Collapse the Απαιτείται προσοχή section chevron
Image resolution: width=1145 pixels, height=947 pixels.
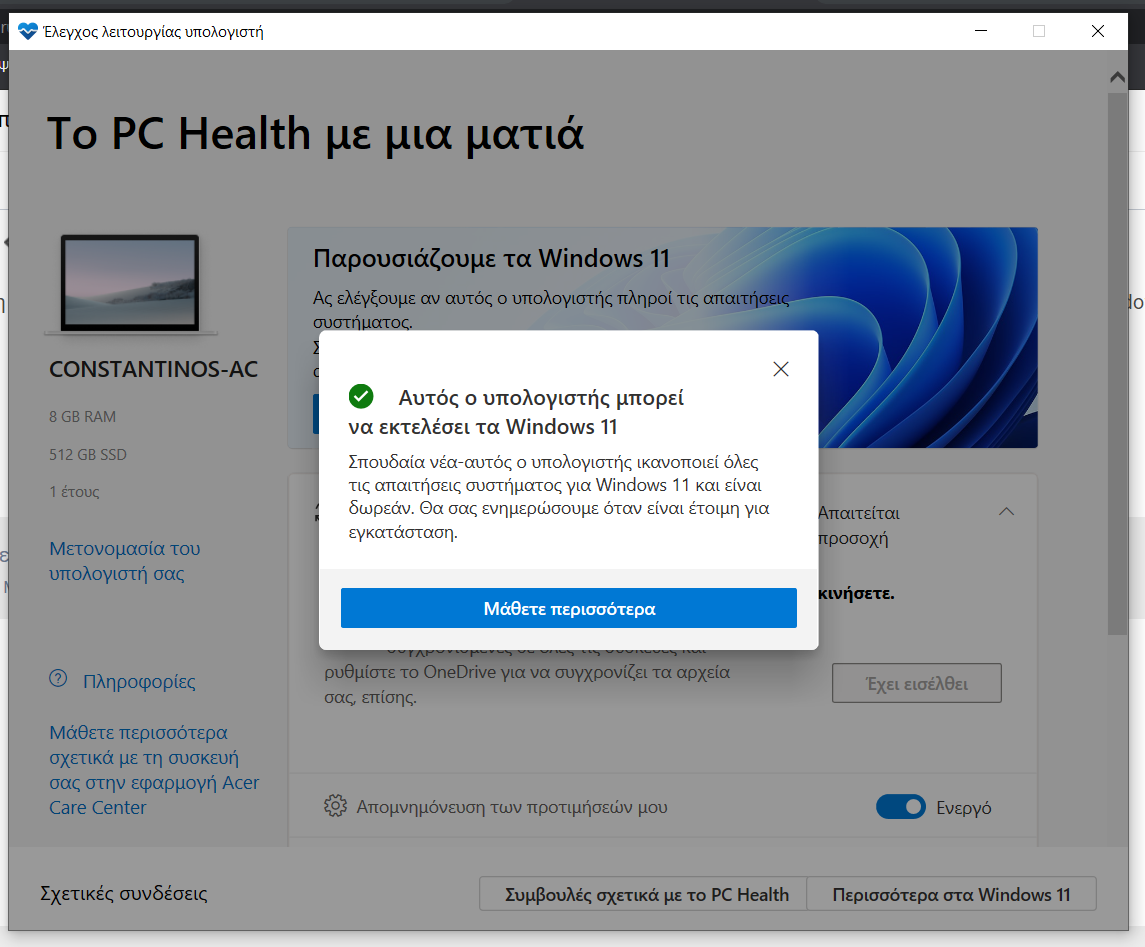(1006, 511)
